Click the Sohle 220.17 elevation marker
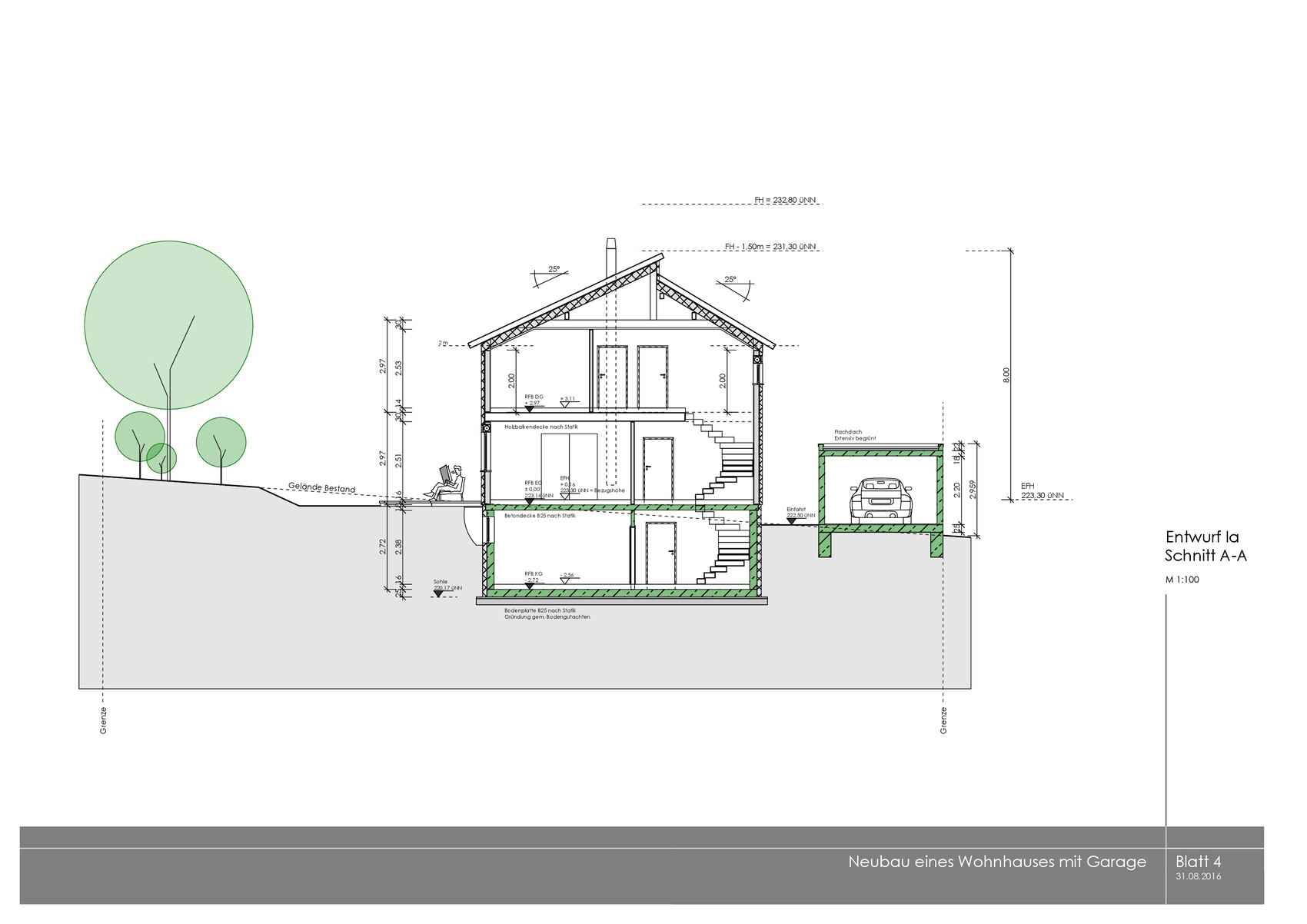 click(x=441, y=595)
